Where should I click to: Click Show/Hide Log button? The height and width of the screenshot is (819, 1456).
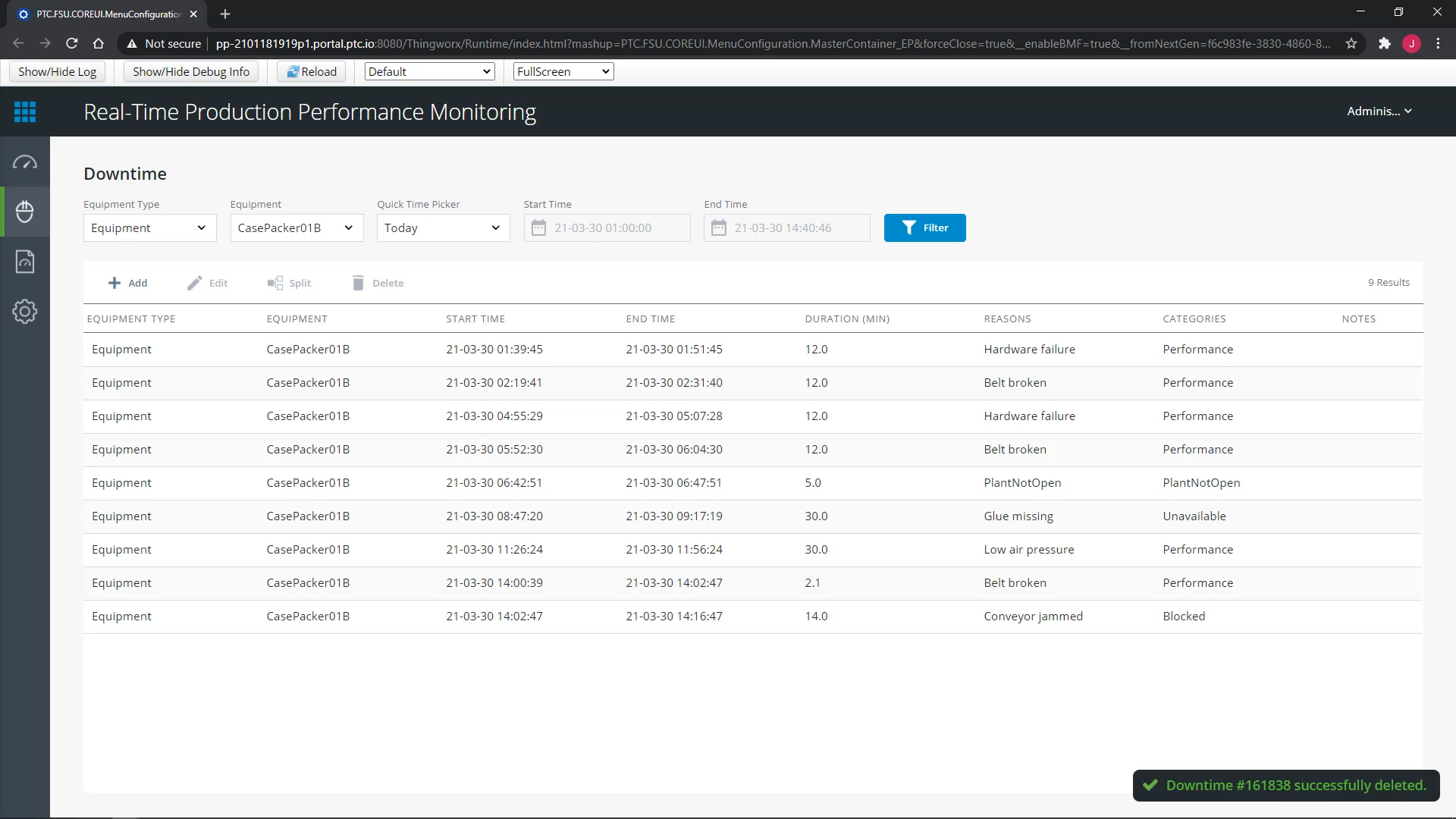[x=58, y=71]
